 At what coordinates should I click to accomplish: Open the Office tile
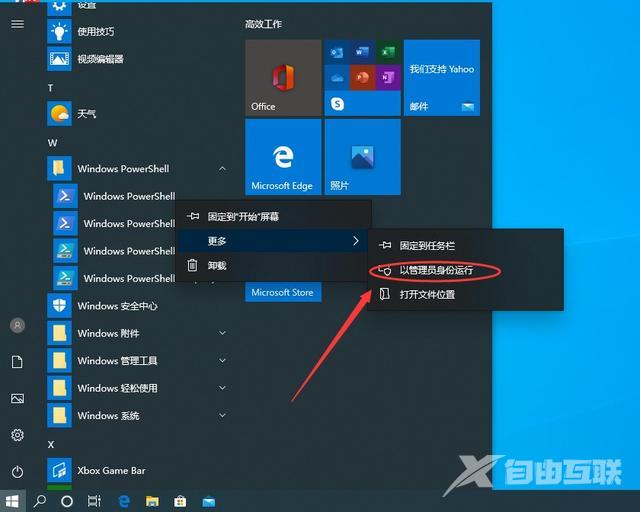click(283, 78)
